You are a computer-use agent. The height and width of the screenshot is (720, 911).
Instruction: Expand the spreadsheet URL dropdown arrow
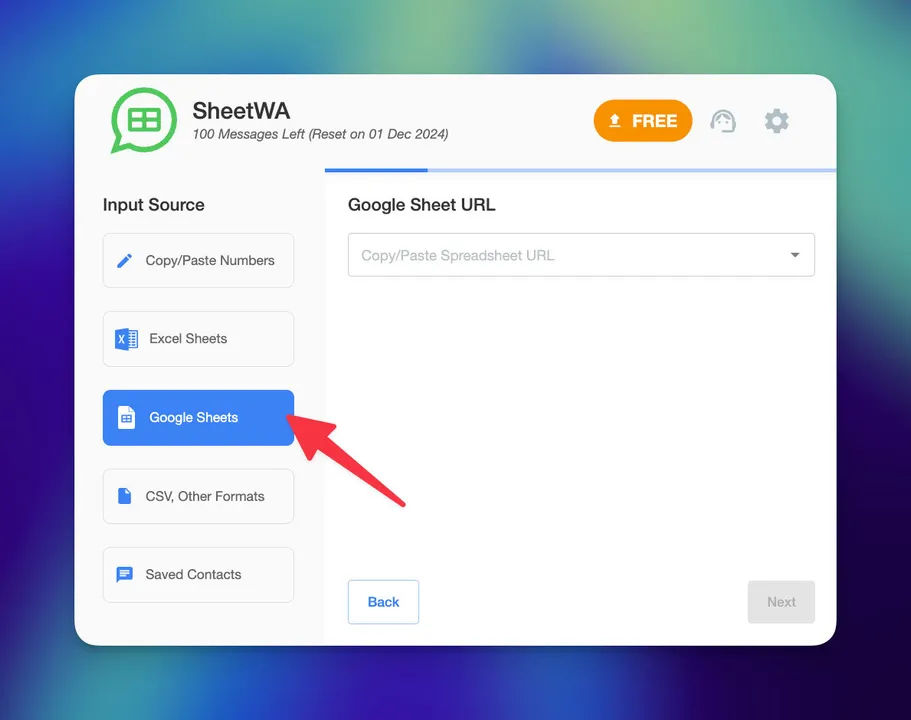click(x=794, y=255)
